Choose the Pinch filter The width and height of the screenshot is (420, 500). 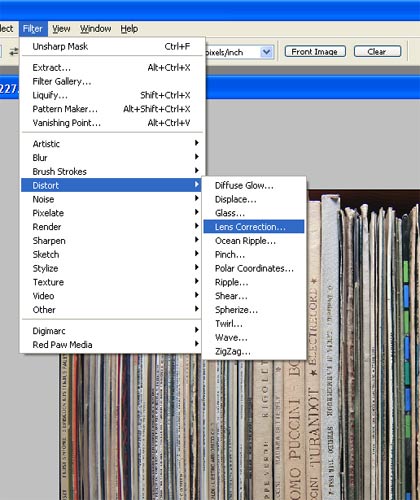(x=254, y=255)
